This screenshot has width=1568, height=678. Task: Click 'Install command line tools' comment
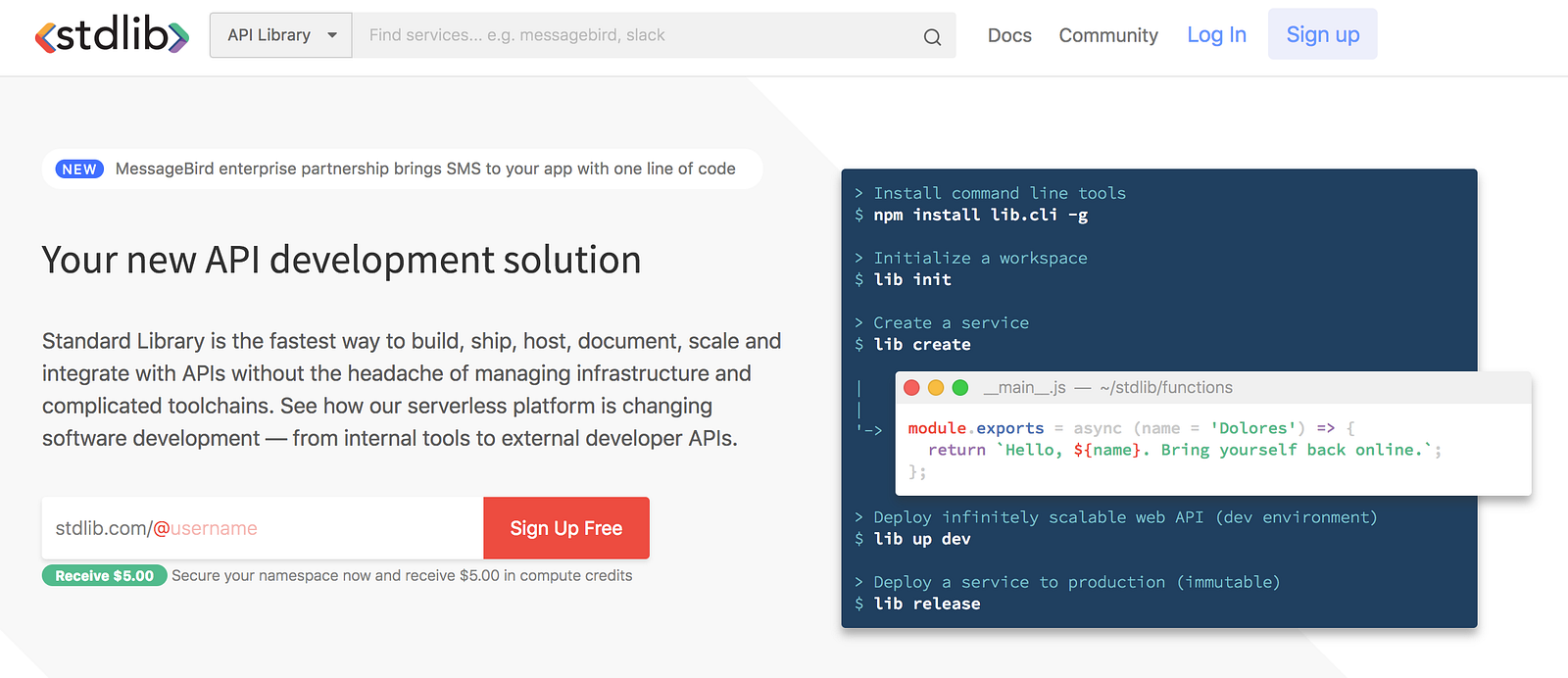tap(1000, 193)
